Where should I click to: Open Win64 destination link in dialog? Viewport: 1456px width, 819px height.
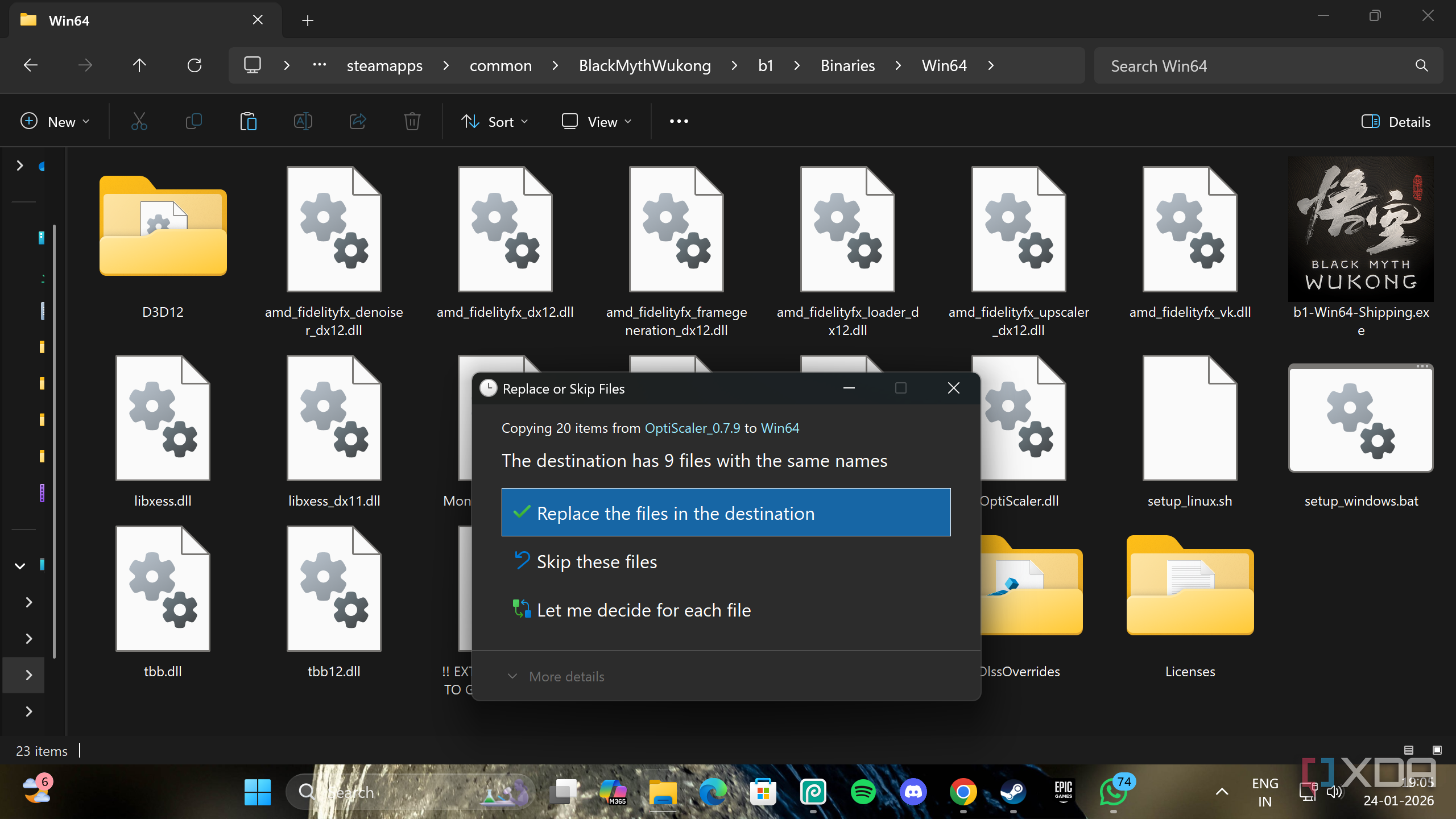click(780, 428)
